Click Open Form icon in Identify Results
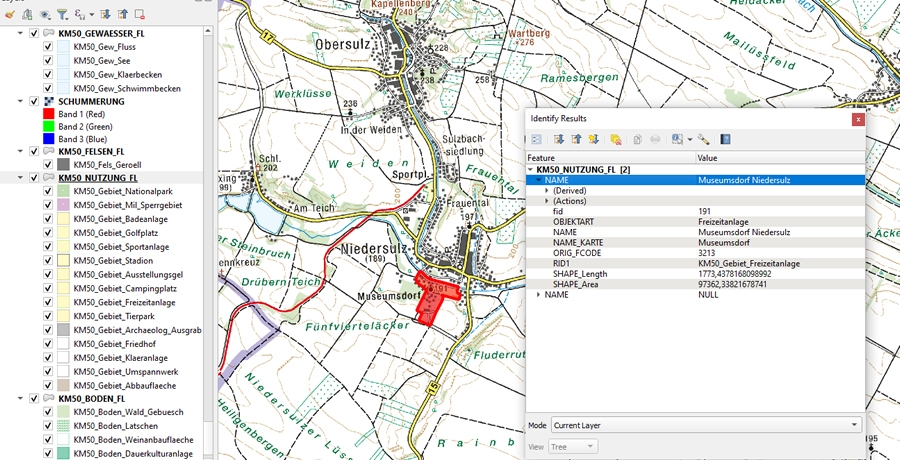Screen dimensions: 900x460 click(536, 140)
